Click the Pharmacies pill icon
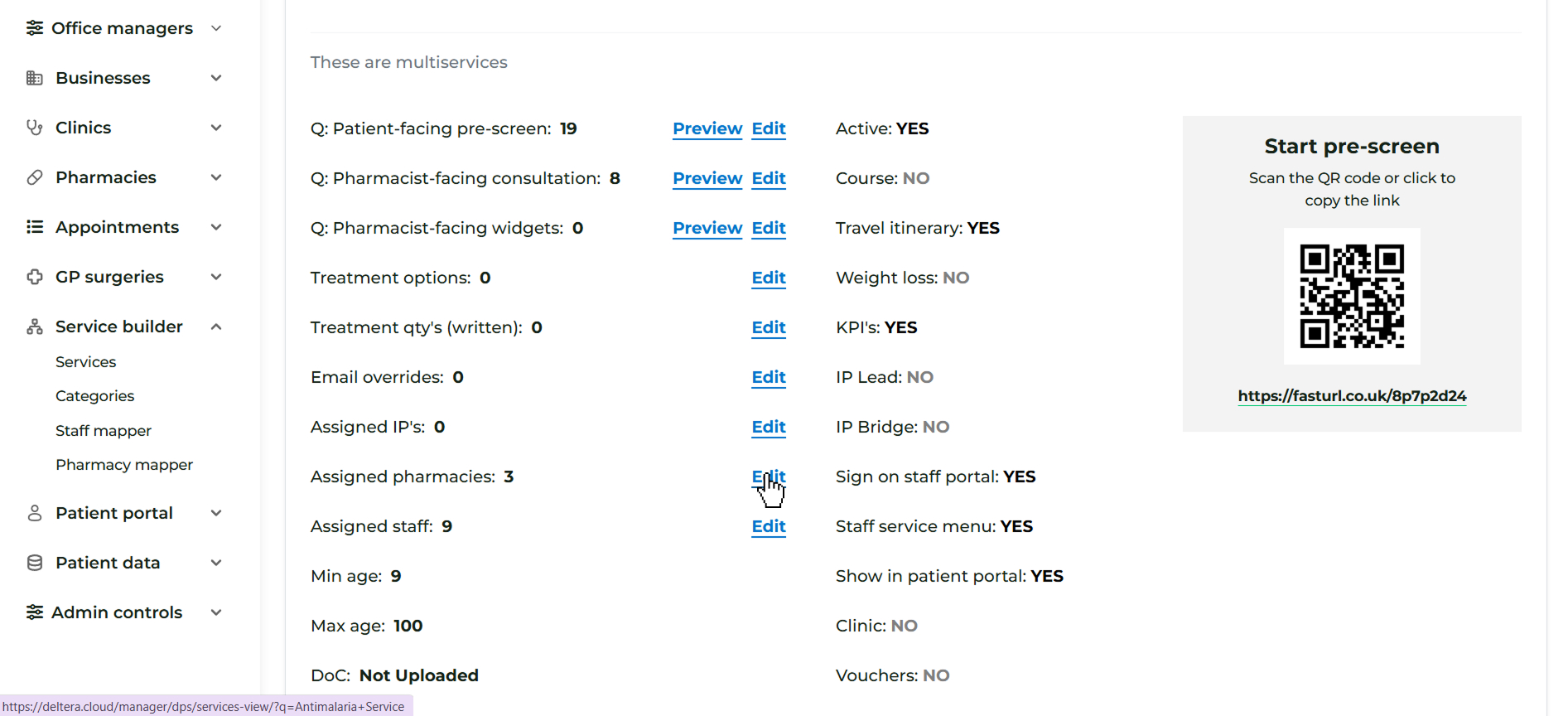This screenshot has width=1568, height=716. point(35,177)
